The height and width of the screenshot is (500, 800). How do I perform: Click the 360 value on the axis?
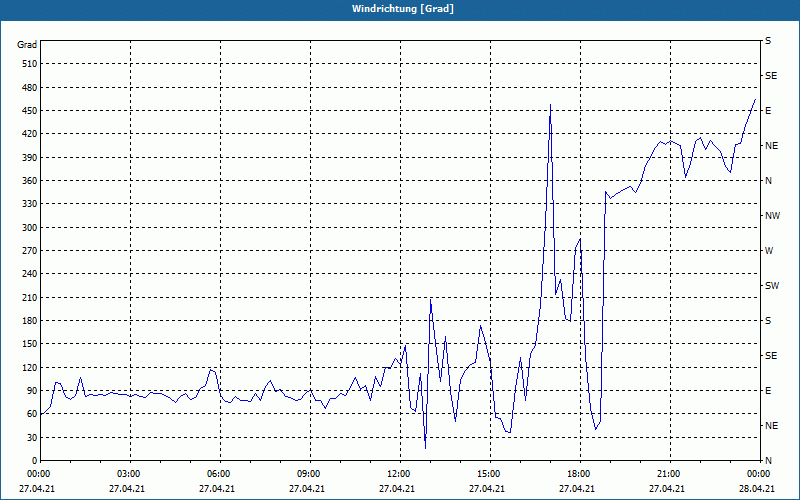30,181
